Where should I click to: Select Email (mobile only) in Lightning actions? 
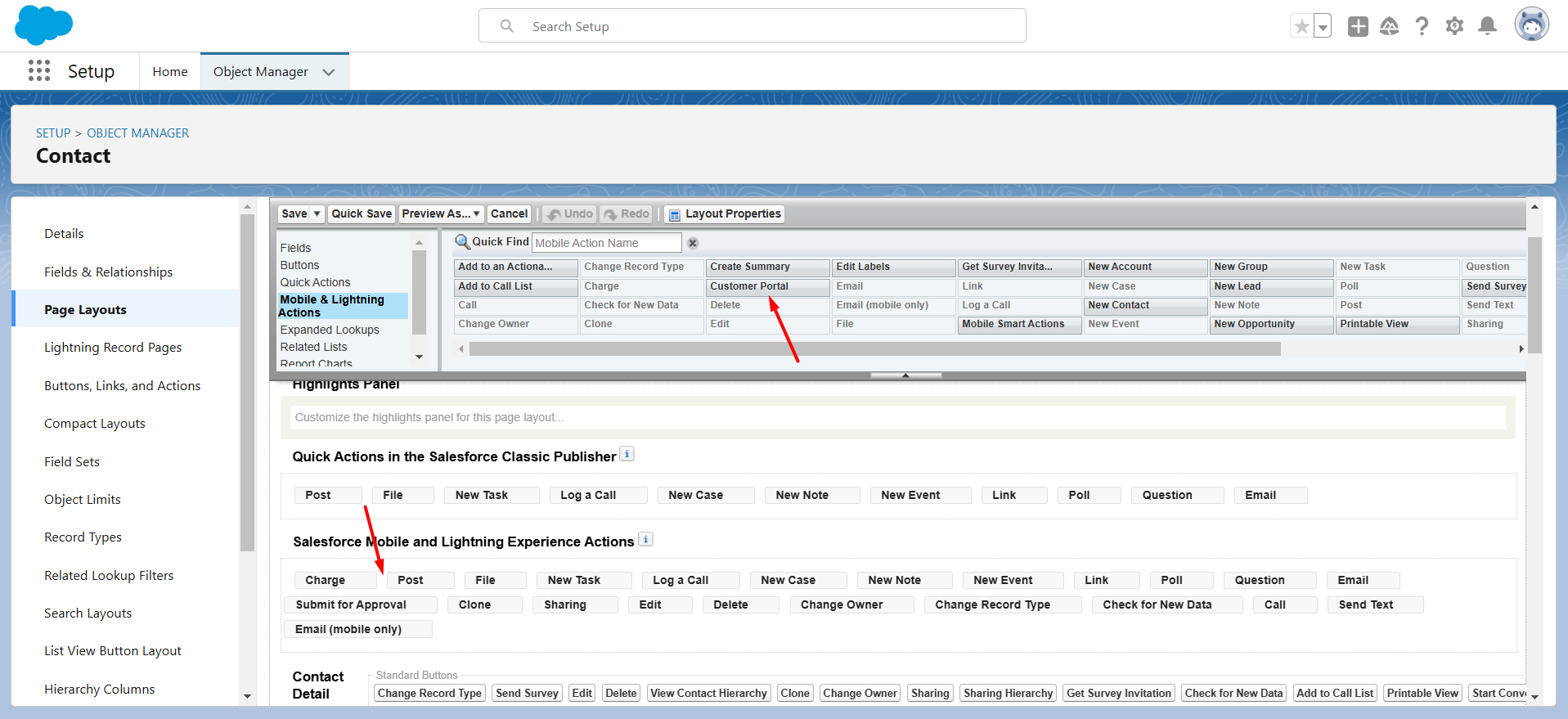pos(357,629)
